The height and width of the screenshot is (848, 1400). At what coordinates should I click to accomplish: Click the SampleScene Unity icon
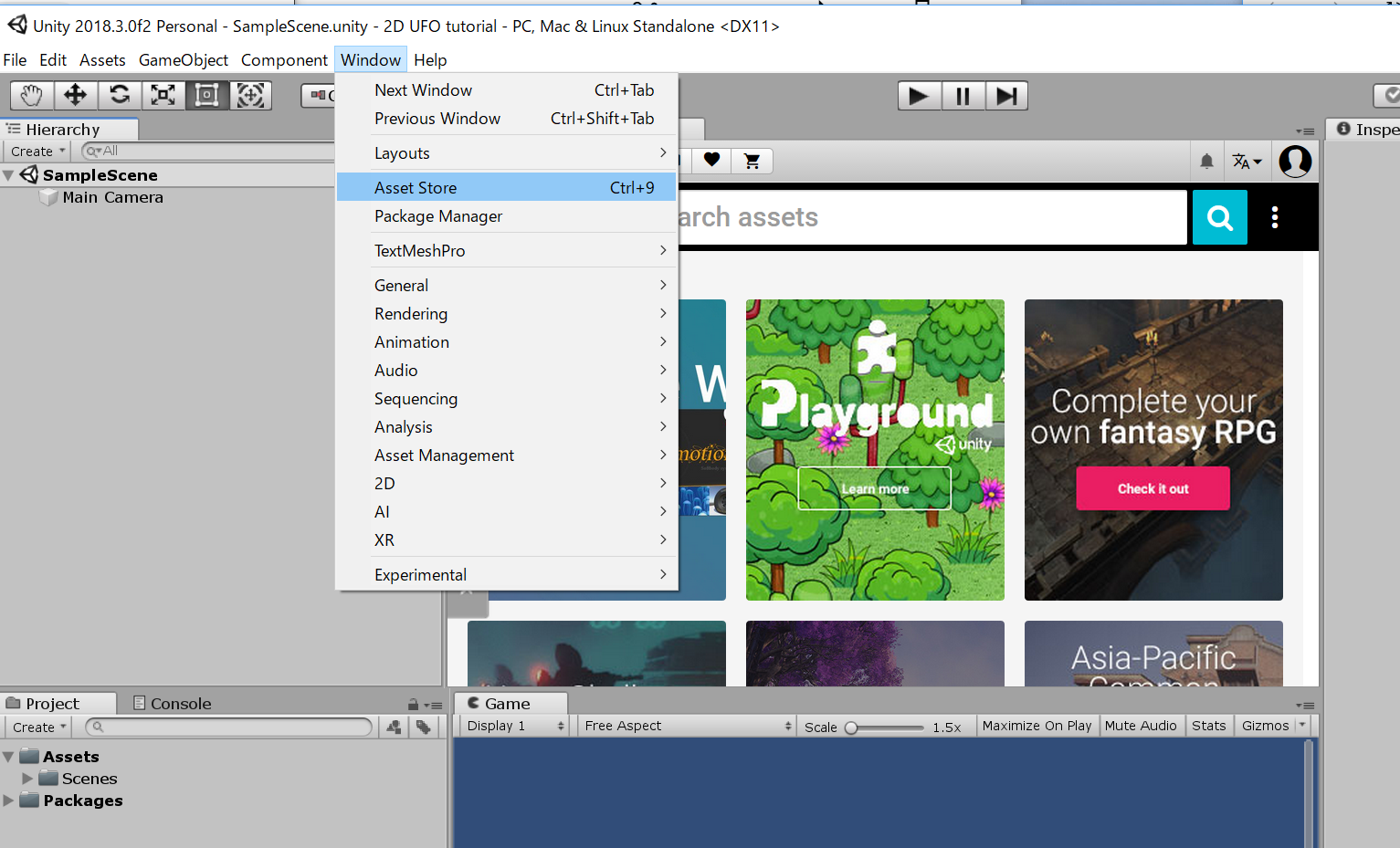tap(29, 174)
